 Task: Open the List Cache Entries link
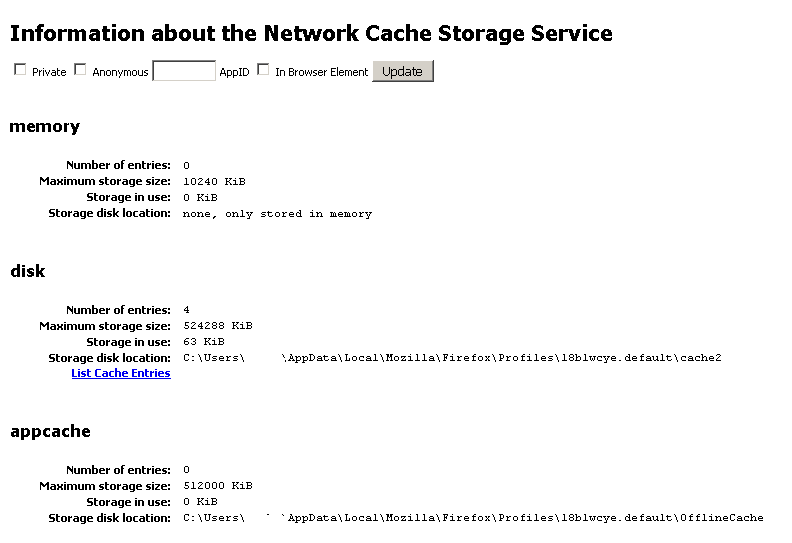tap(121, 373)
